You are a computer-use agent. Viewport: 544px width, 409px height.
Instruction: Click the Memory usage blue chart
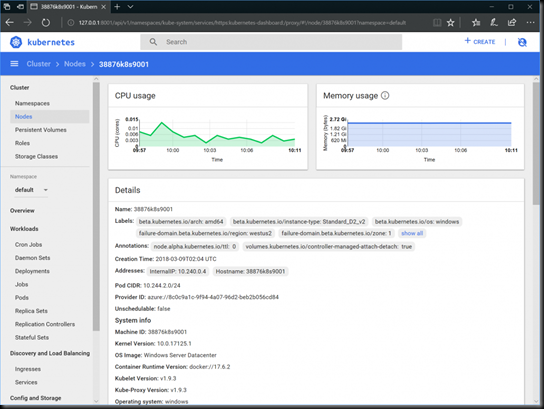429,134
